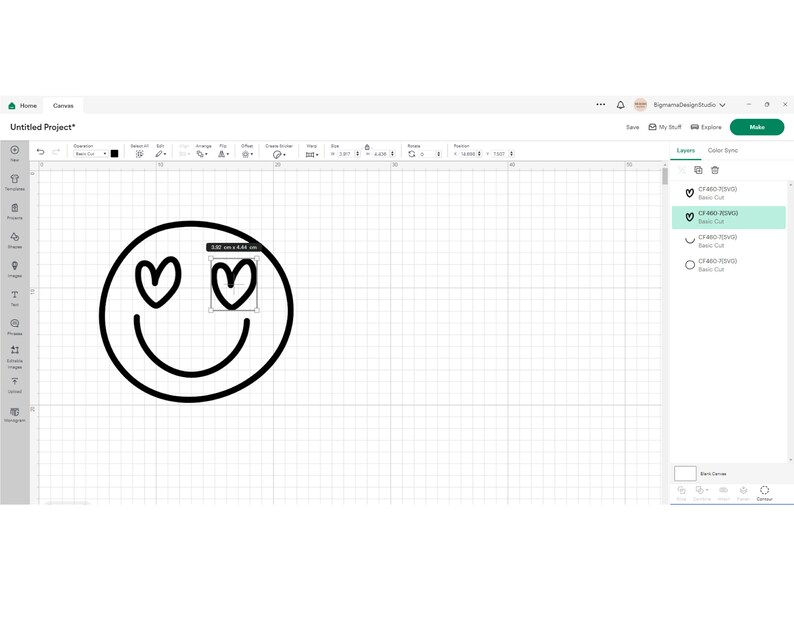794x638 pixels.
Task: Click the Contour tool
Action: coord(765,493)
